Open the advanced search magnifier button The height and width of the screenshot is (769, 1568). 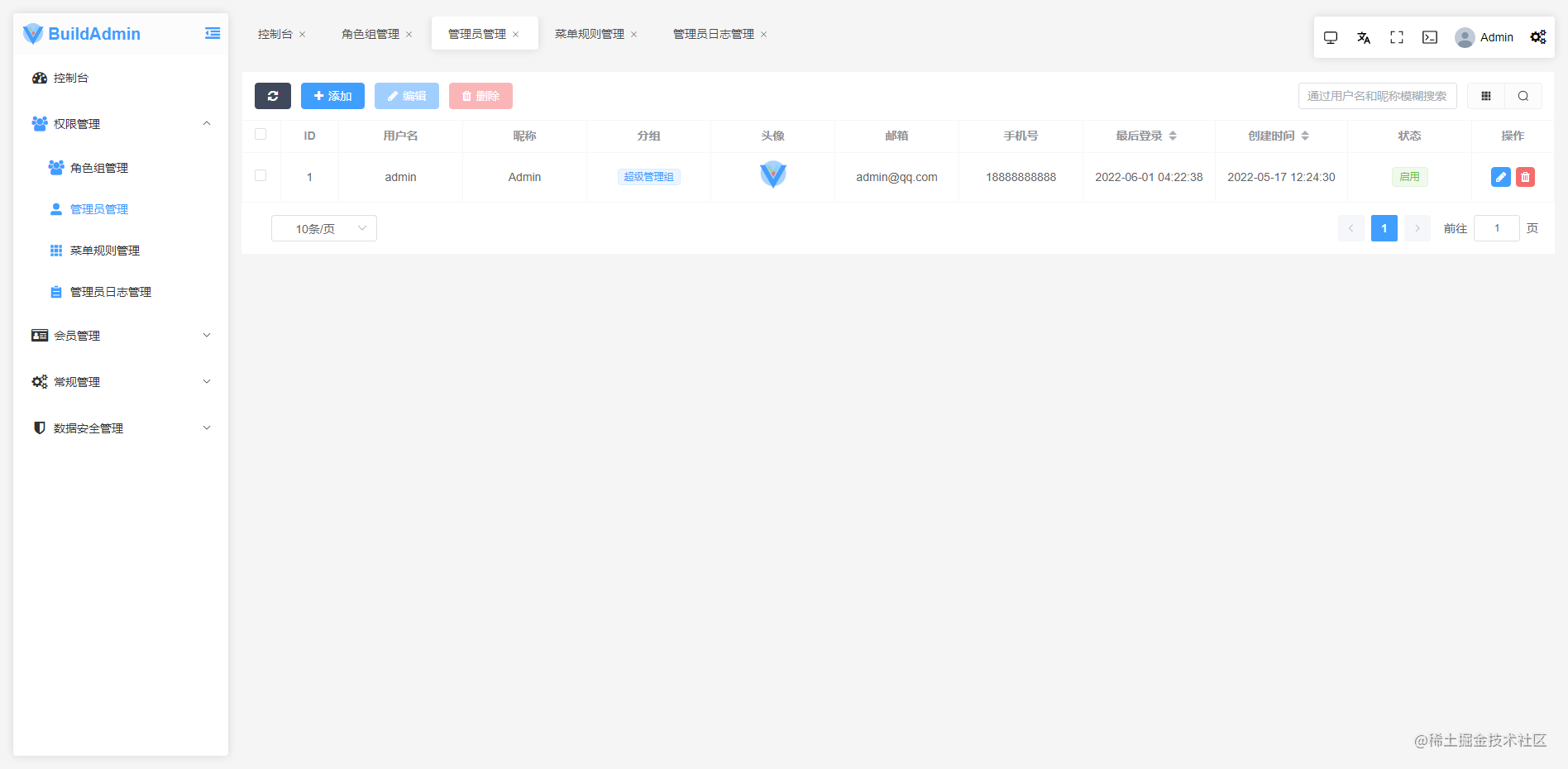pyautogui.click(x=1523, y=96)
